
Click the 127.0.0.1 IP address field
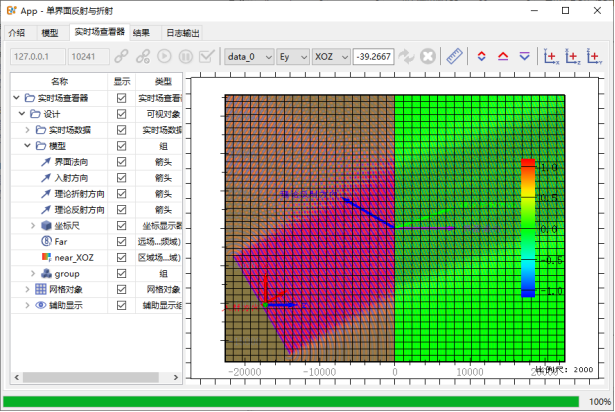click(38, 57)
